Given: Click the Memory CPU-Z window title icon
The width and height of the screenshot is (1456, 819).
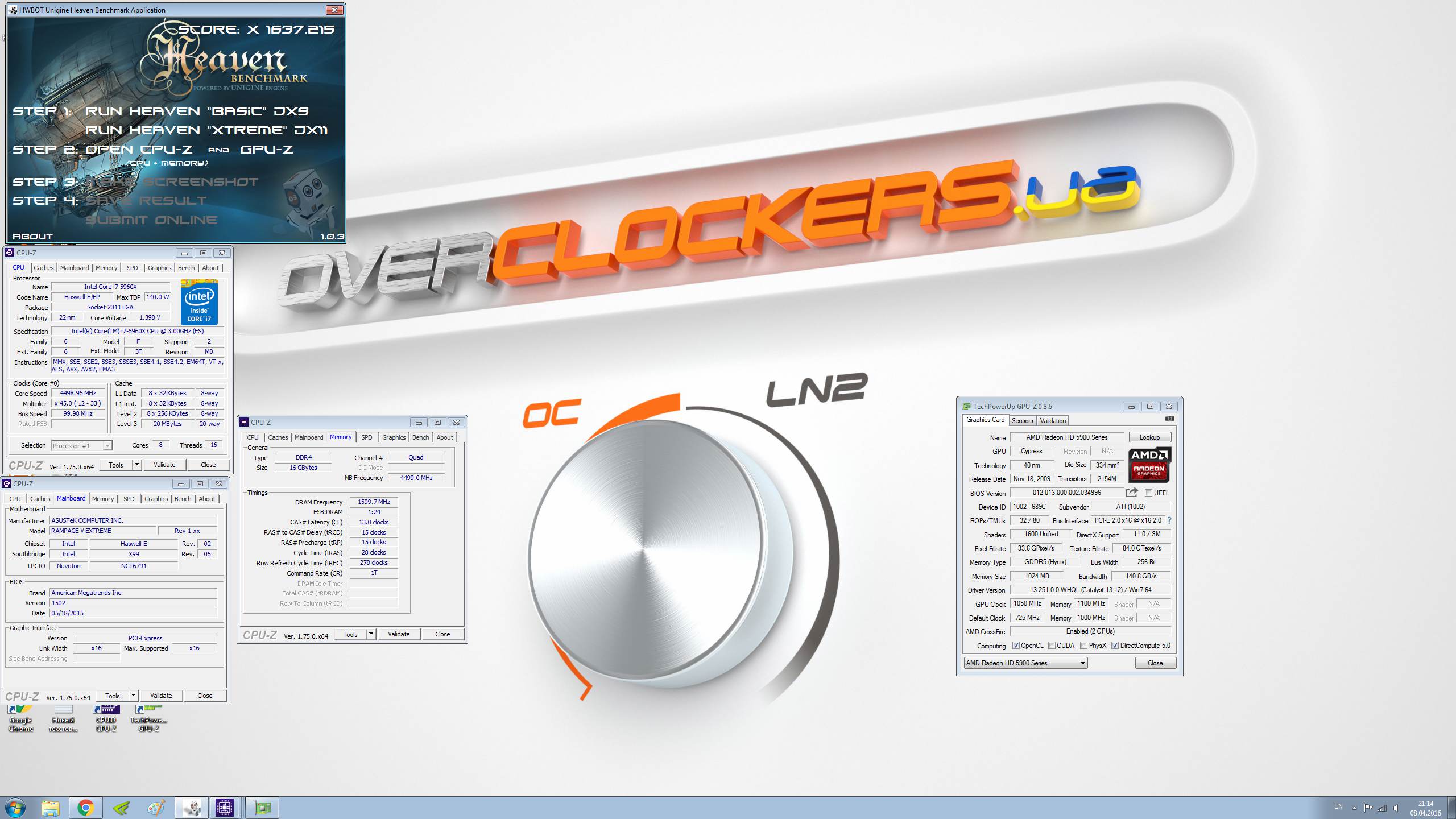Looking at the screenshot, I should [245, 422].
